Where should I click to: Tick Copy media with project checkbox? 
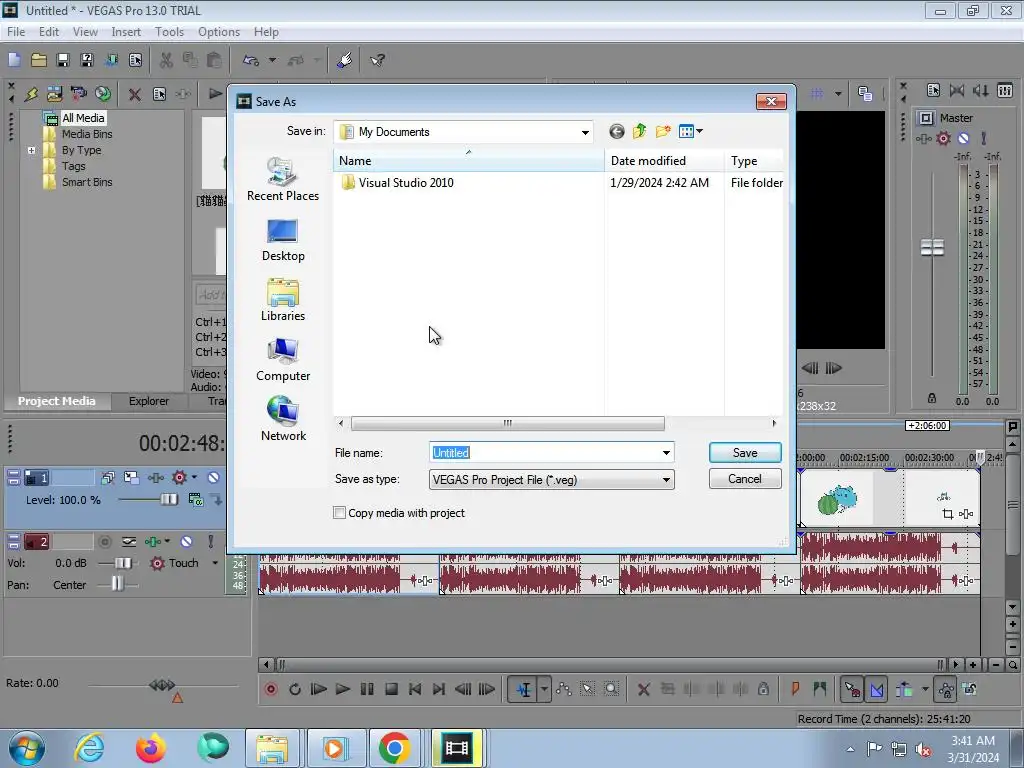pos(340,513)
